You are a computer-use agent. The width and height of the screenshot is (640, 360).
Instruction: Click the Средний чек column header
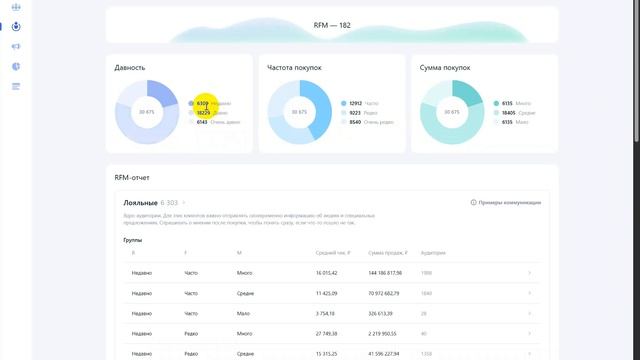coord(333,253)
